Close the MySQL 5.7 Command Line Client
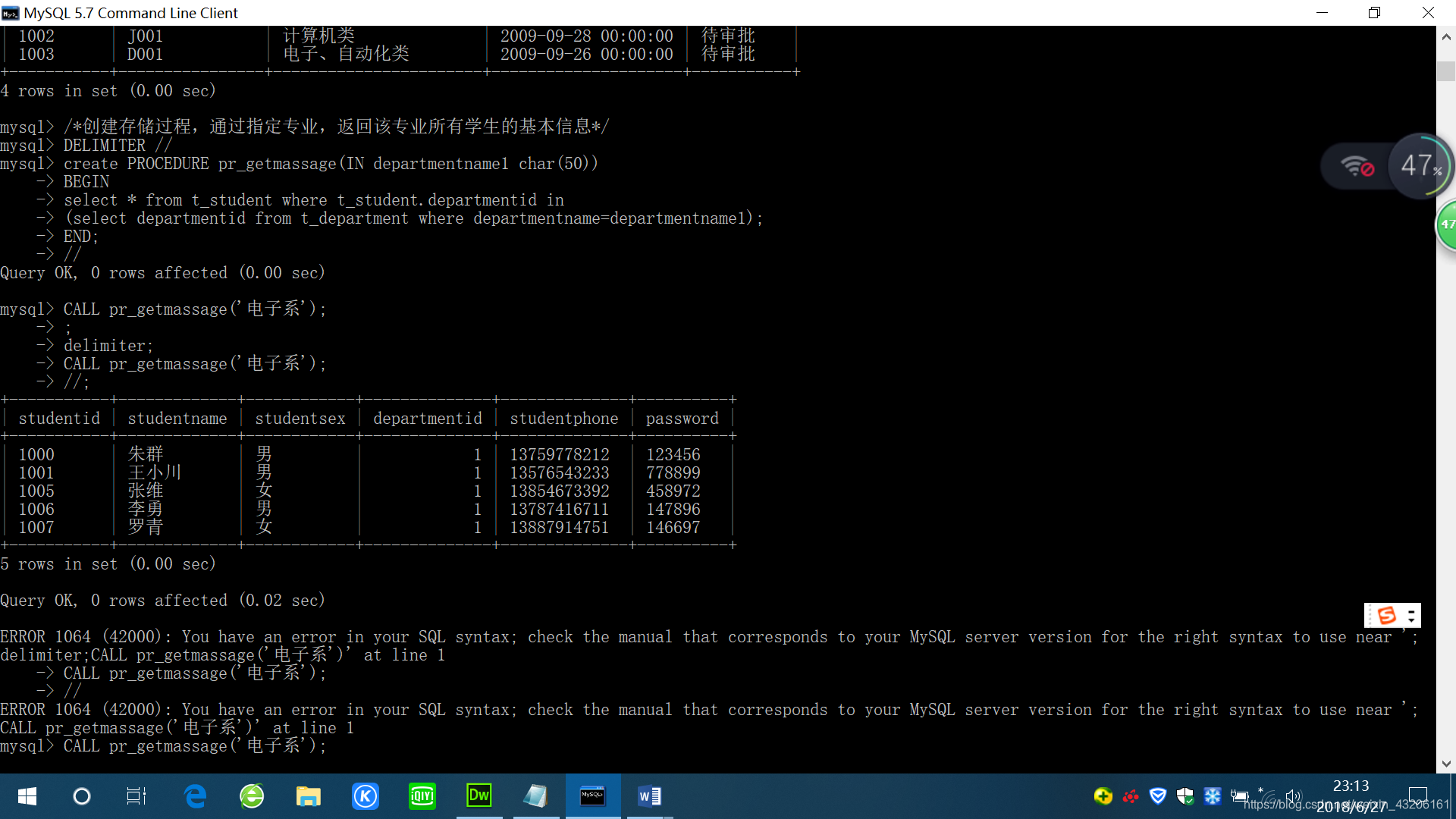The width and height of the screenshot is (1456, 819). (x=1428, y=13)
